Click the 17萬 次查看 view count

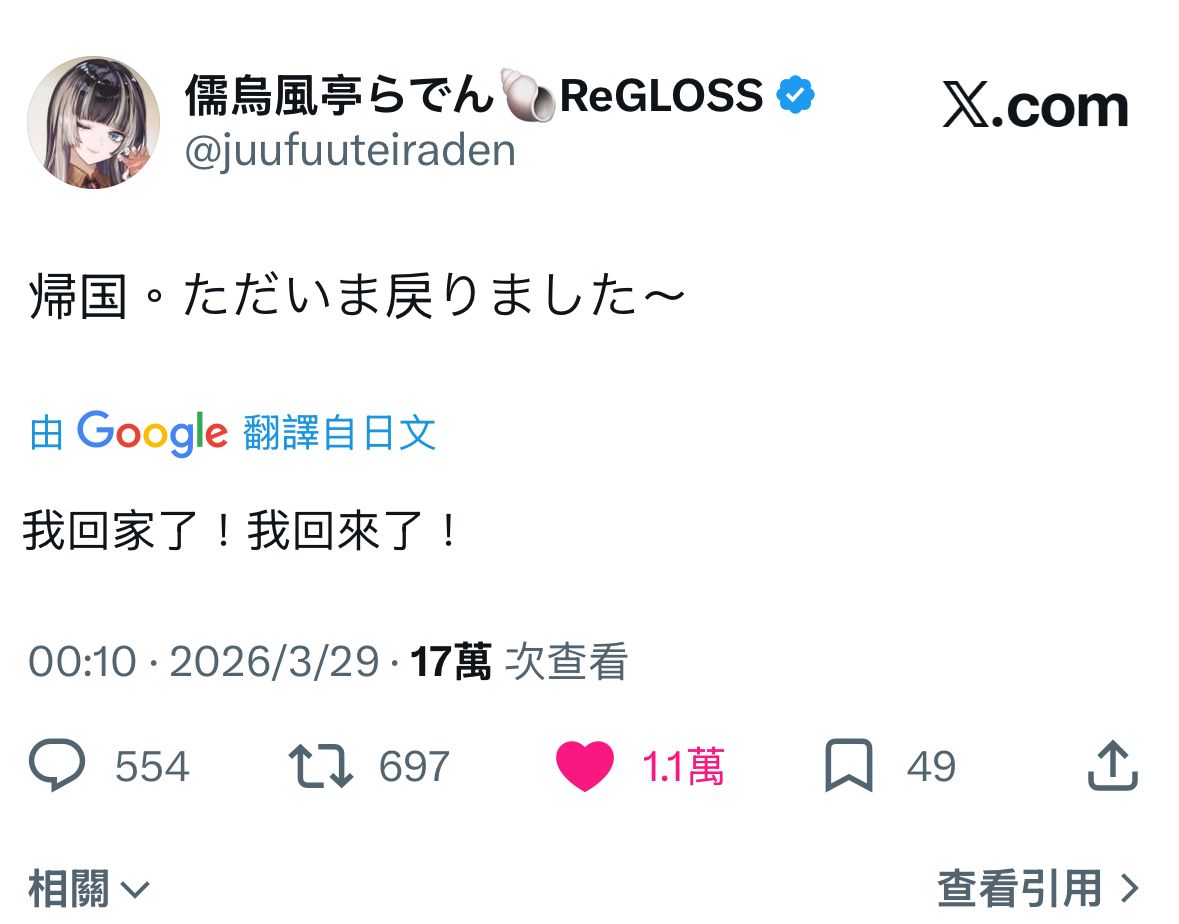[x=520, y=662]
